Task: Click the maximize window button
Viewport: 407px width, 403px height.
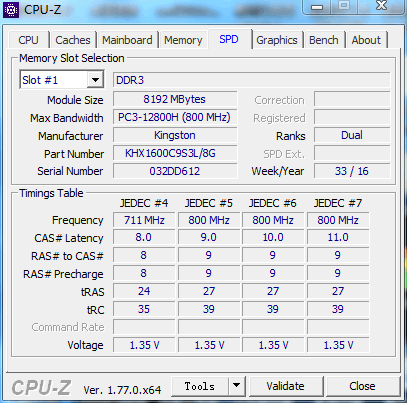Action: pyautogui.click(x=344, y=6)
